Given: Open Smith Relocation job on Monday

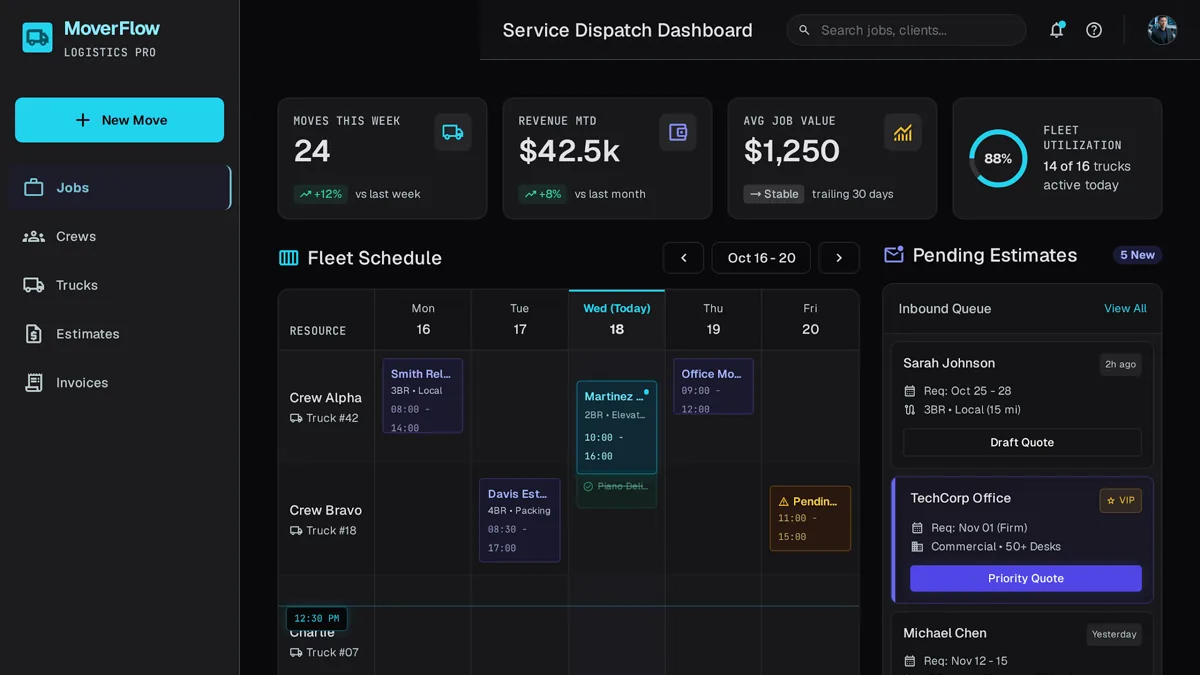Looking at the screenshot, I should tap(423, 396).
